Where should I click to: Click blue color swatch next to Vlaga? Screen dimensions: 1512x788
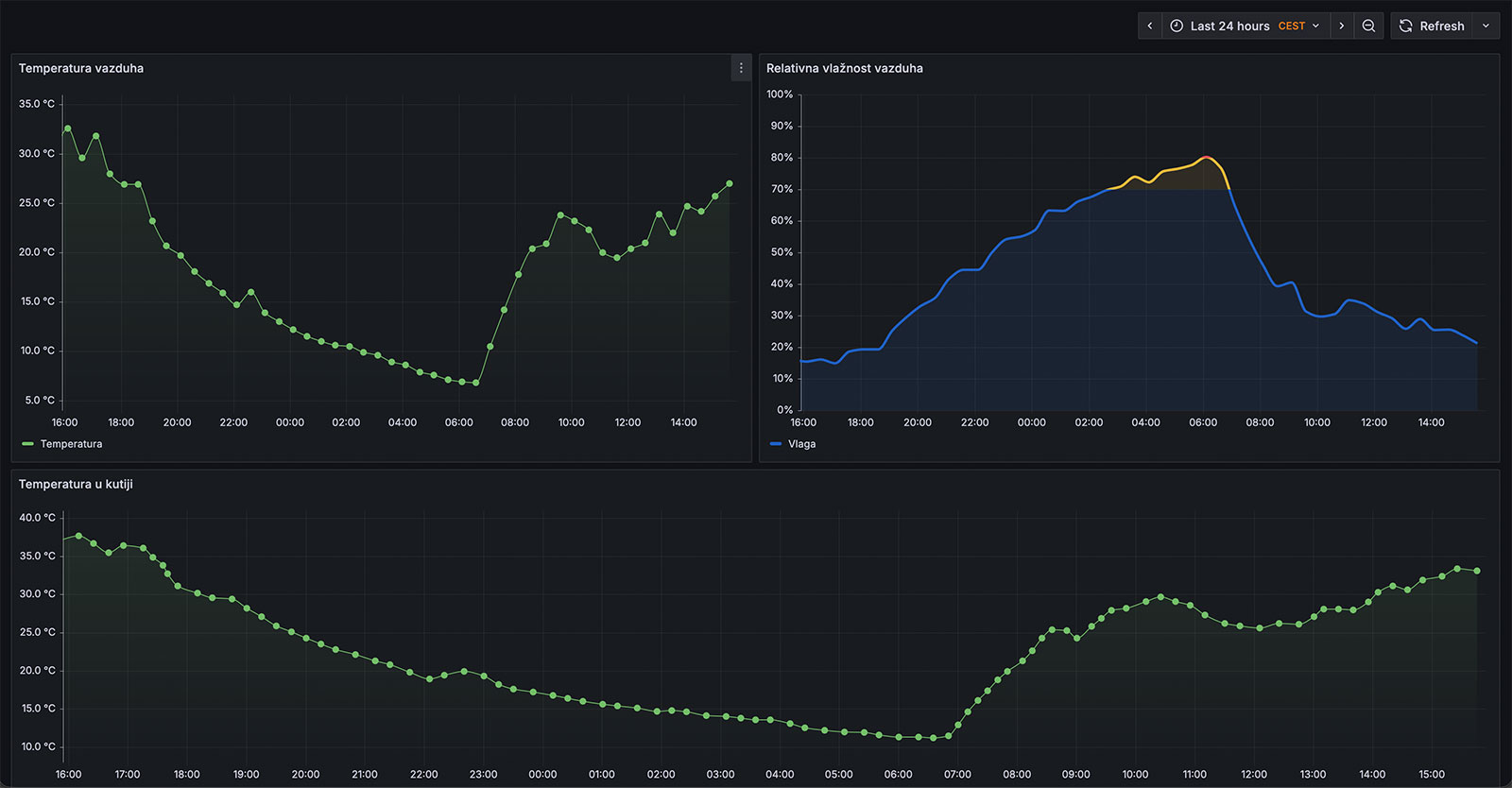point(776,444)
